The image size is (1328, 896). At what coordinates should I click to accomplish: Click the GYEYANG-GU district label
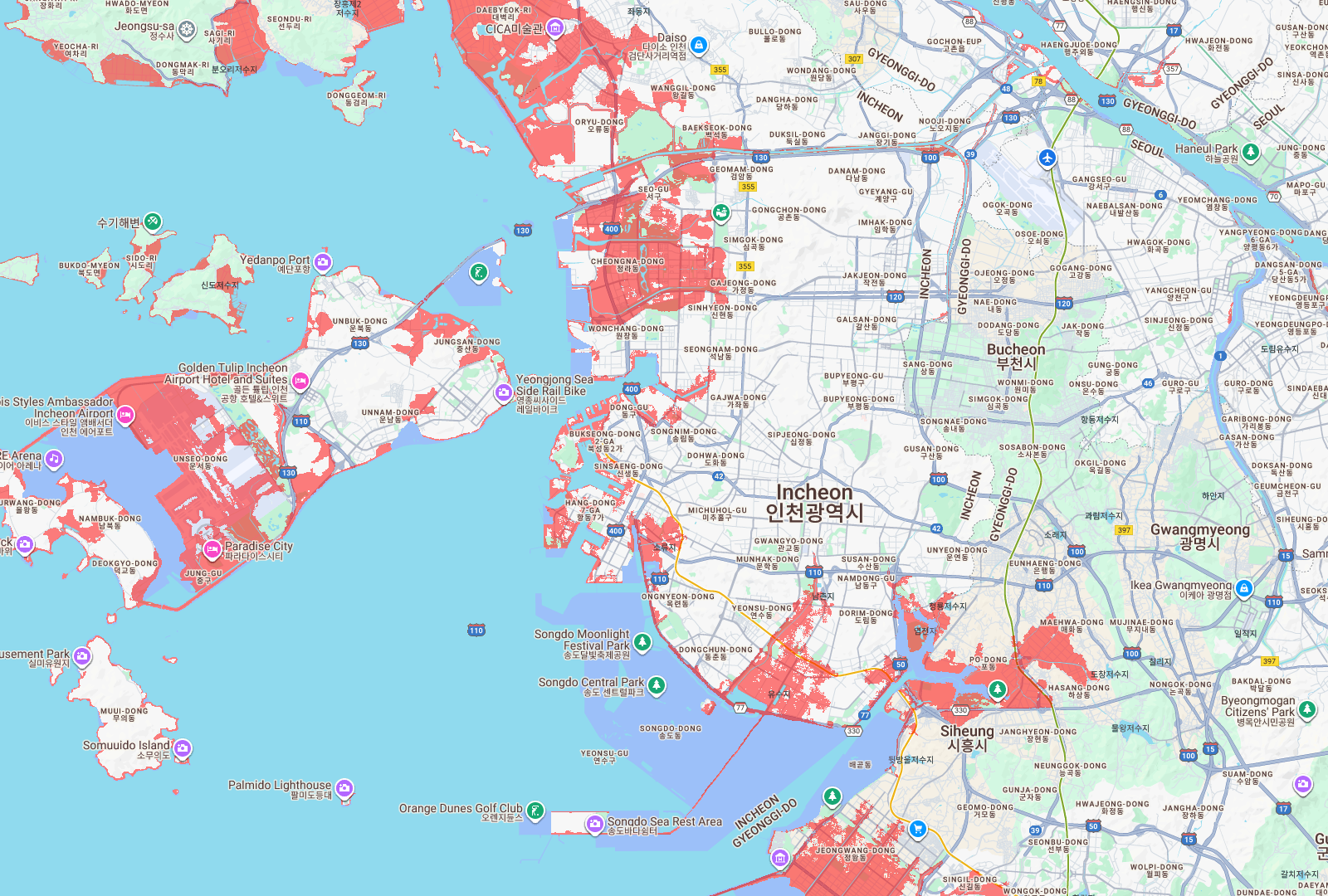point(886,195)
